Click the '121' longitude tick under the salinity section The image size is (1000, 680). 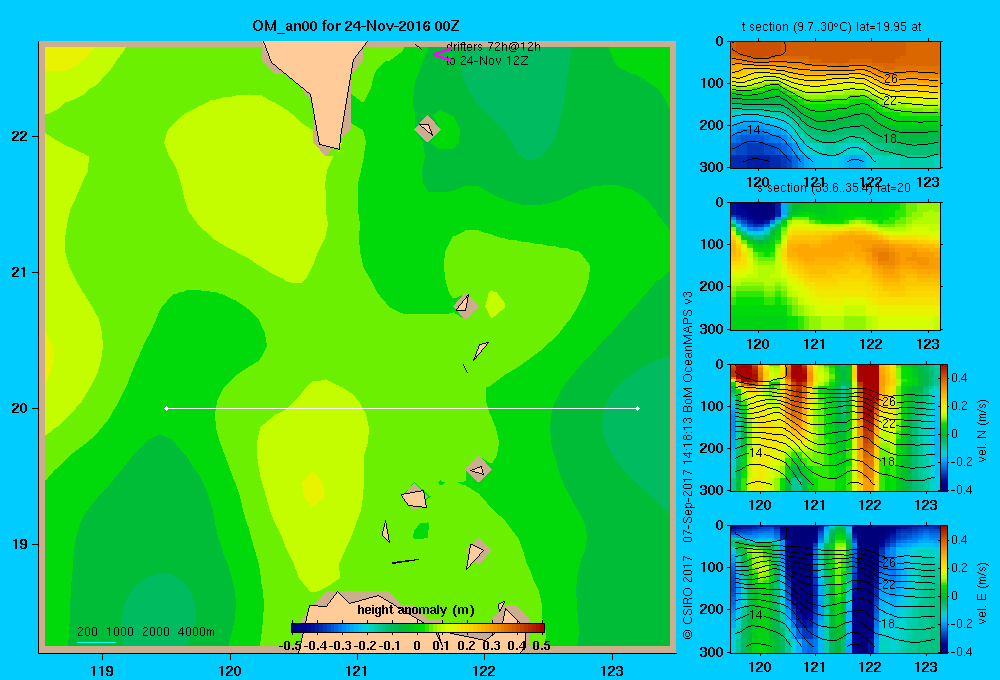814,344
